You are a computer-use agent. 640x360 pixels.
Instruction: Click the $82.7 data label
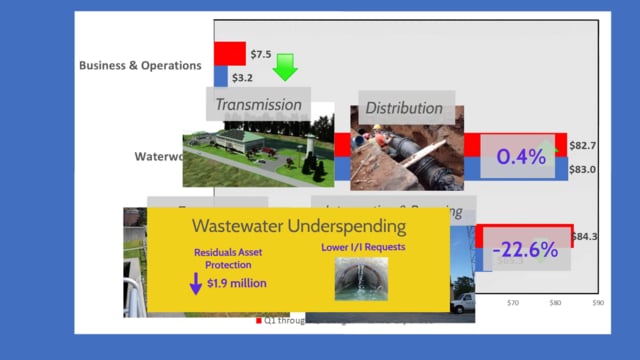tap(582, 145)
